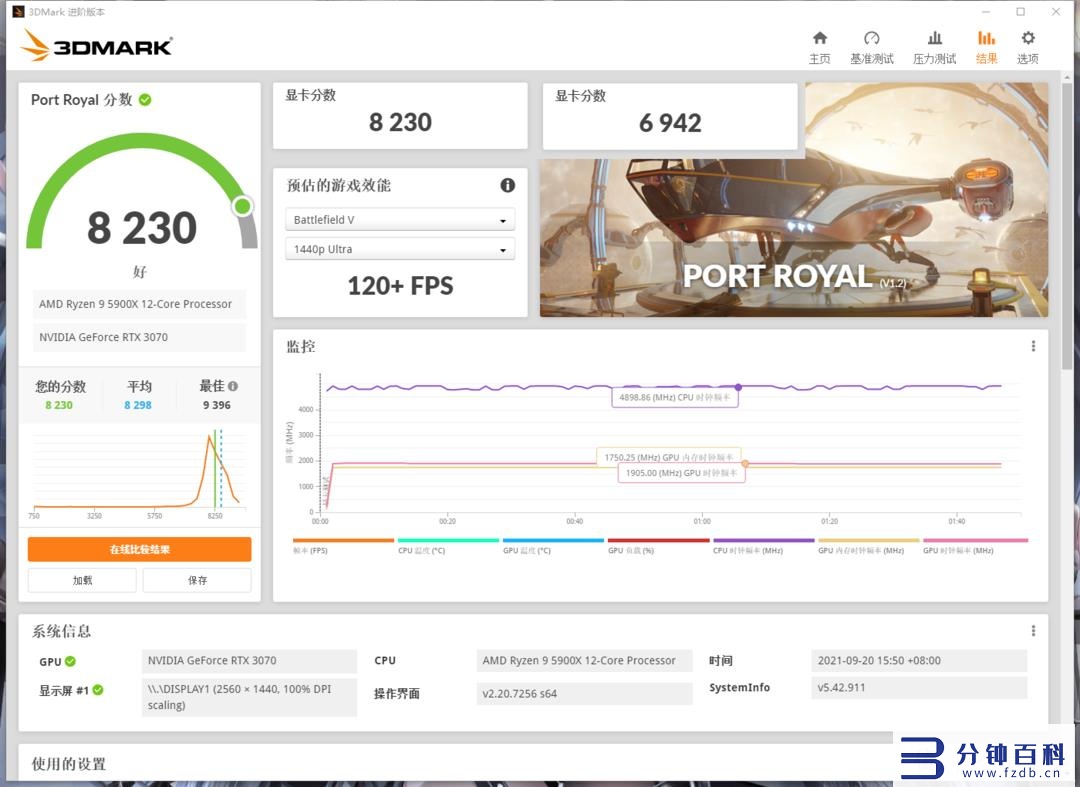Click the 3DMark app icon in the title bar
The image size is (1080, 787).
pyautogui.click(x=19, y=12)
